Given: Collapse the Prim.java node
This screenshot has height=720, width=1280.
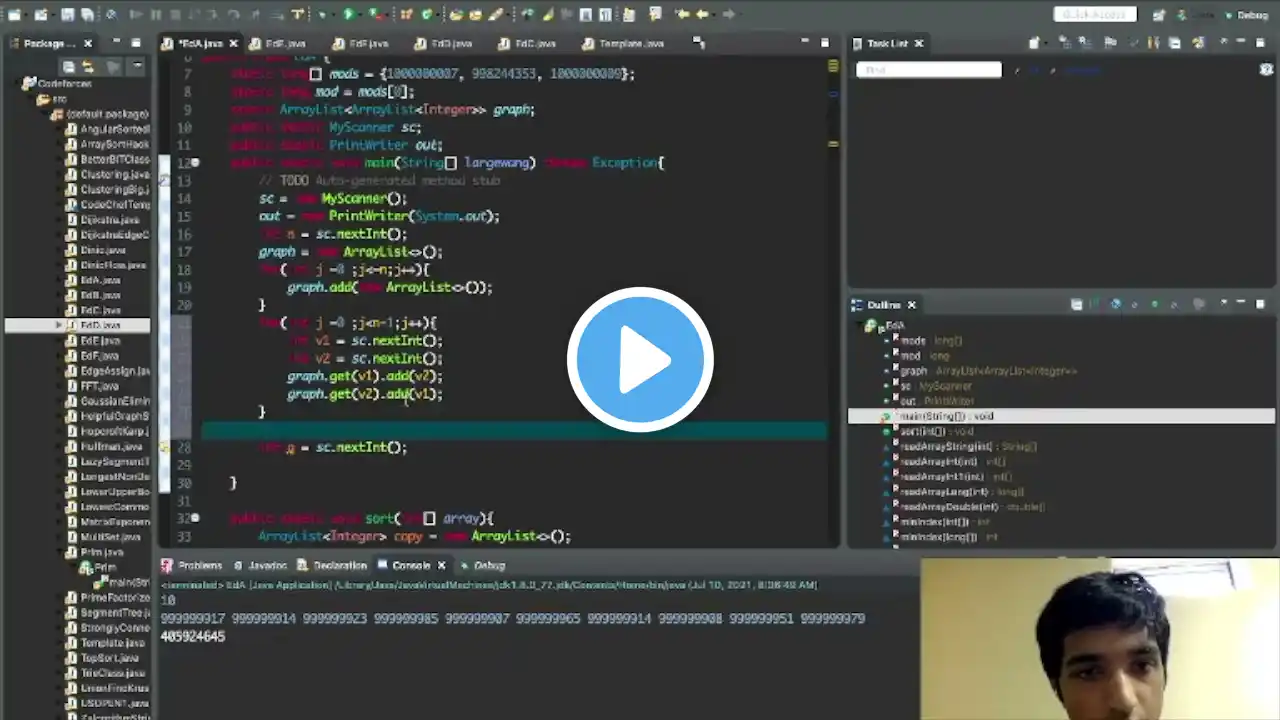Looking at the screenshot, I should coord(58,552).
